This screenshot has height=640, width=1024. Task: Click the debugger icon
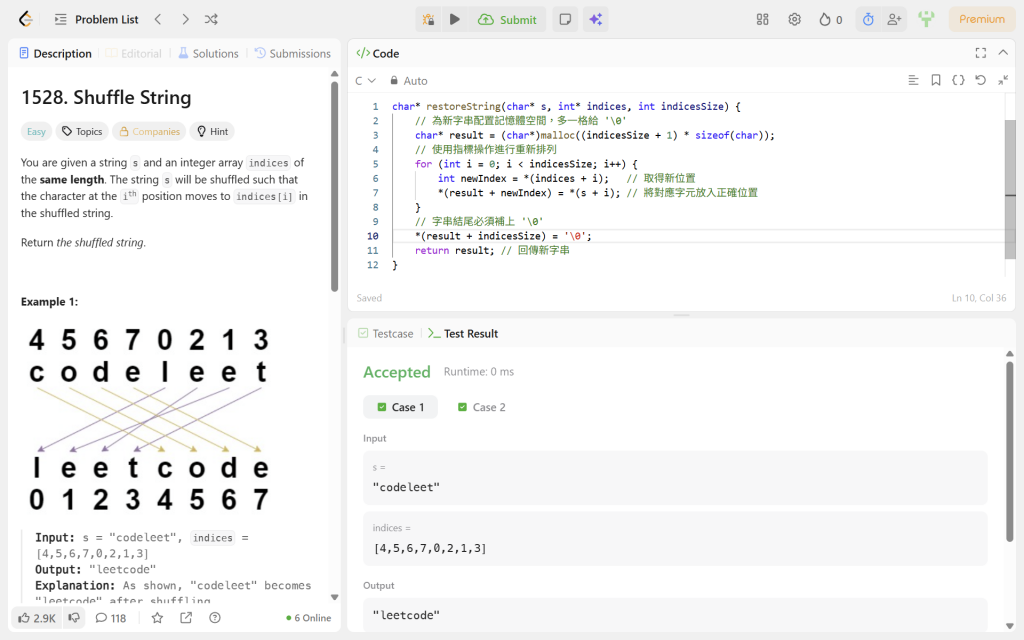428,20
